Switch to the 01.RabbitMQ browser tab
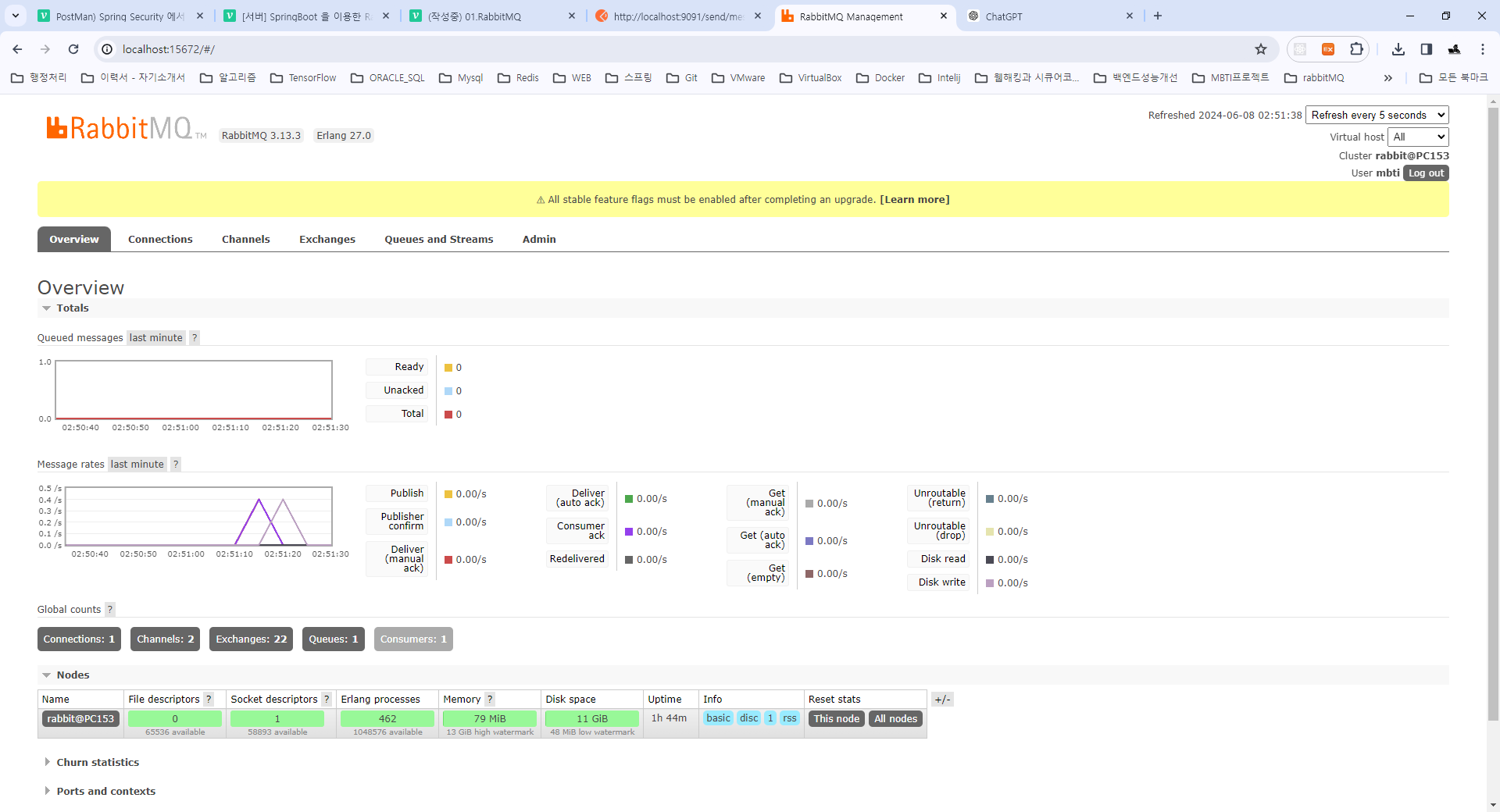This screenshot has width=1500, height=812. (x=493, y=16)
